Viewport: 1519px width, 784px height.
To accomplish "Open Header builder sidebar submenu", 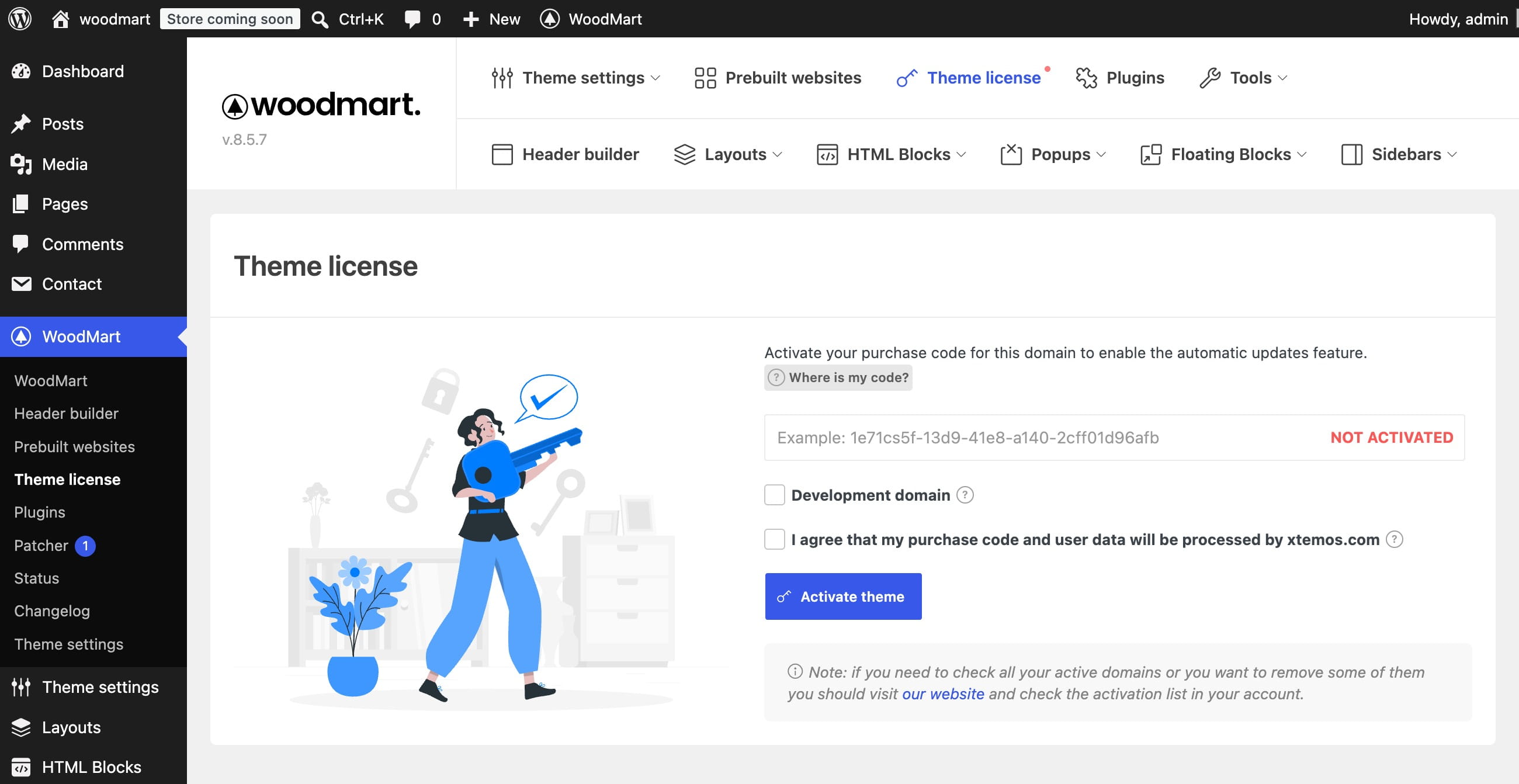I will coord(66,414).
